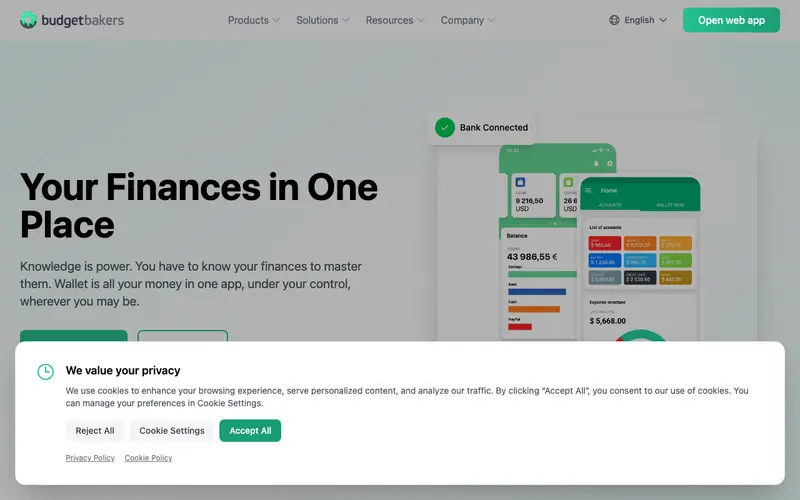800x500 pixels.
Task: Open the Privacy Policy link
Action: [x=90, y=458]
